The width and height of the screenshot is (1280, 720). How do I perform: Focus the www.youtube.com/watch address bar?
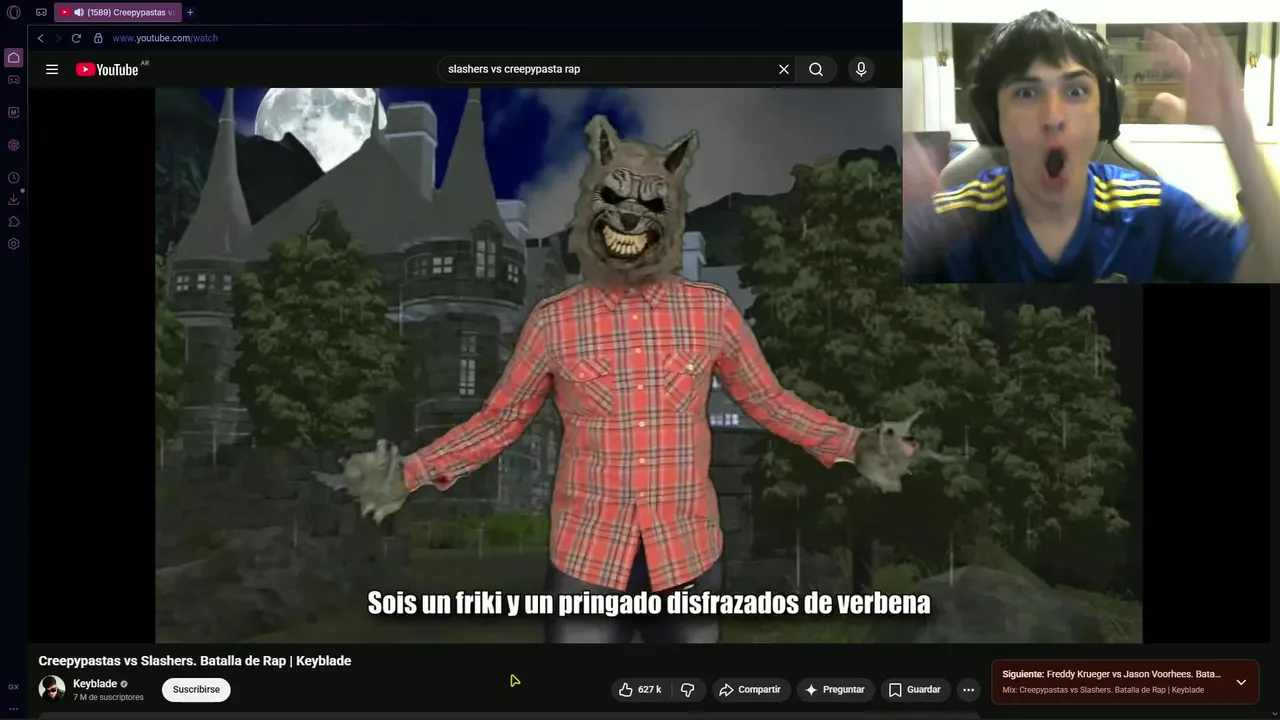point(165,38)
